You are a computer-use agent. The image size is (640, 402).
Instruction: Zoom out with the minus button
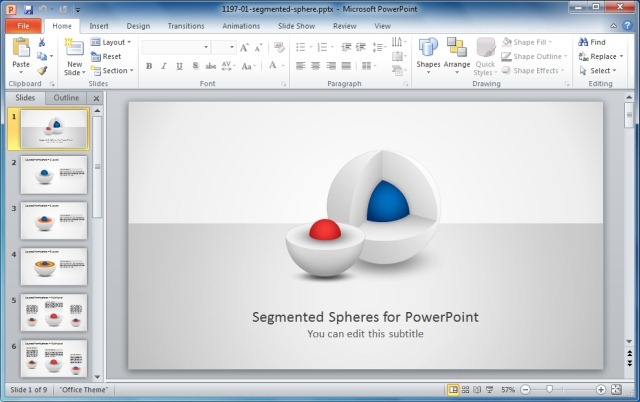tap(525, 390)
